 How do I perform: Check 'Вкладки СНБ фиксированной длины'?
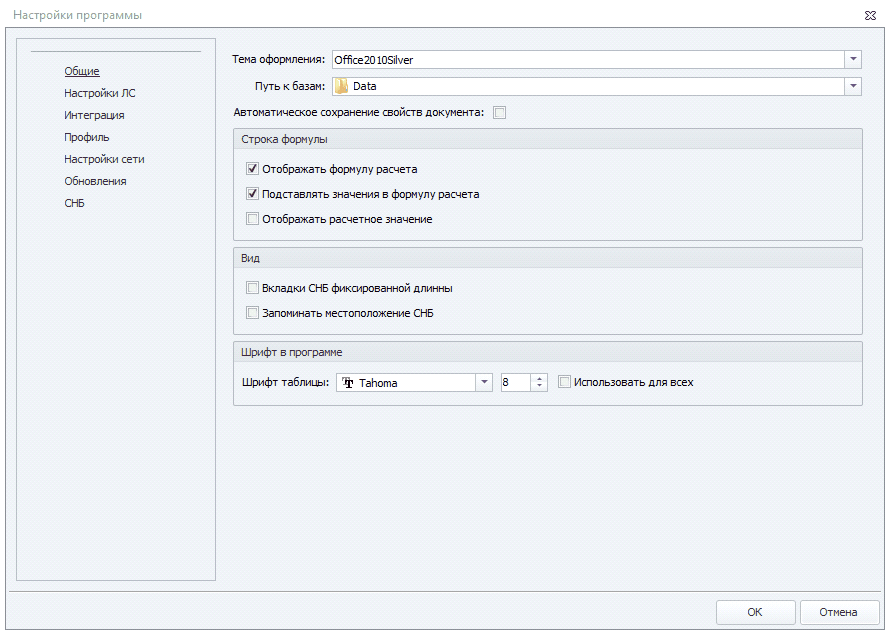tap(253, 288)
